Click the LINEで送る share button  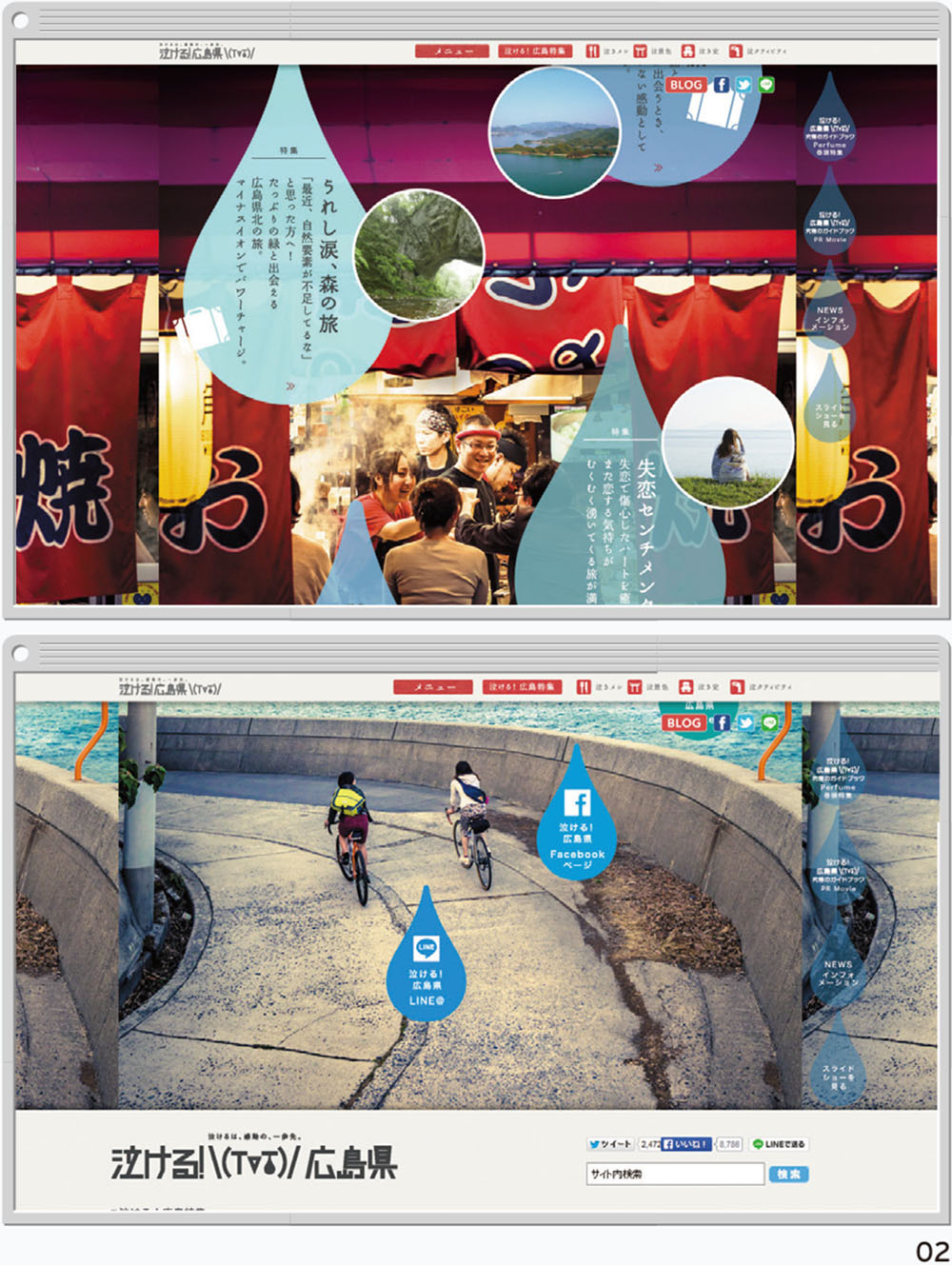tap(779, 1144)
